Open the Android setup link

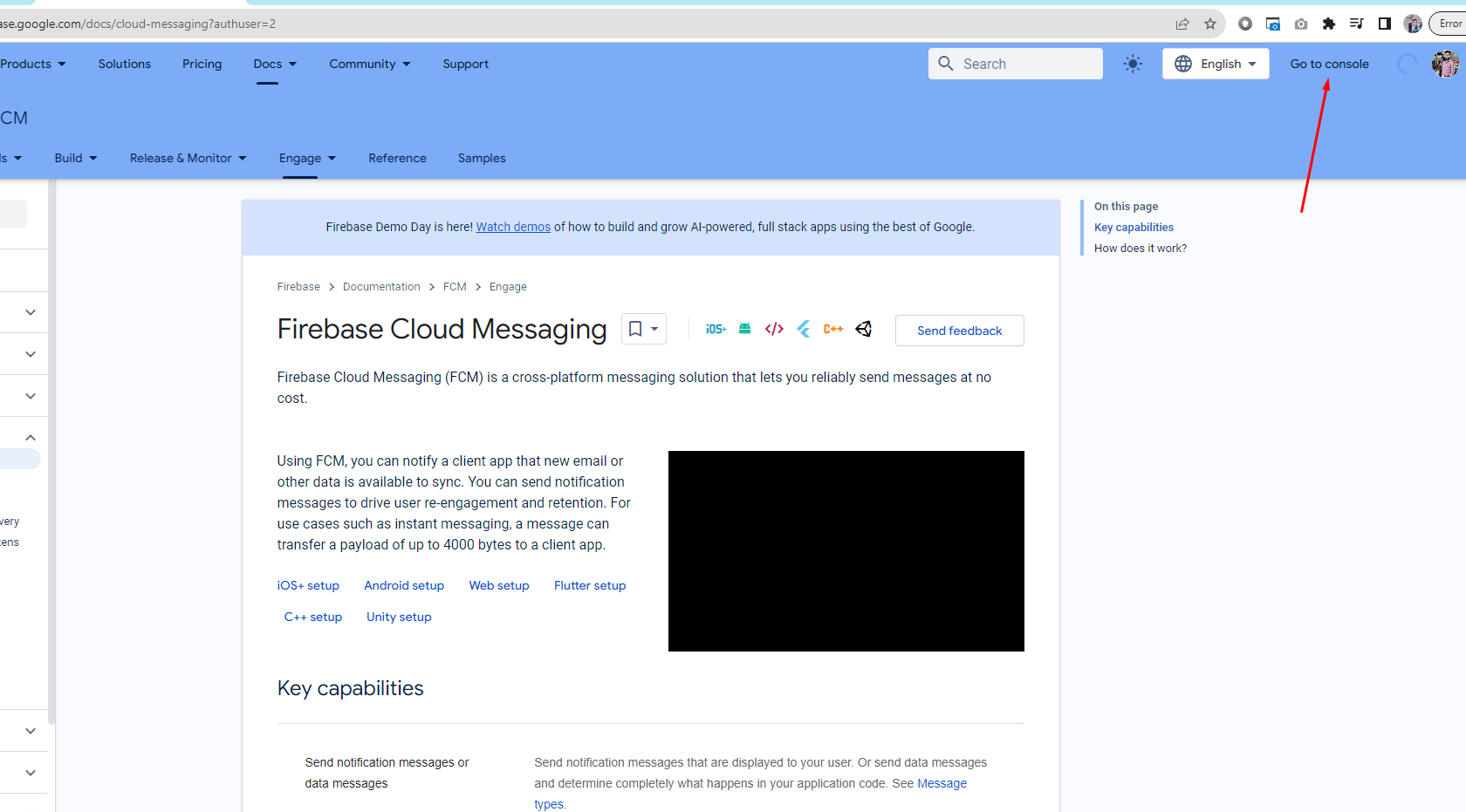[404, 585]
